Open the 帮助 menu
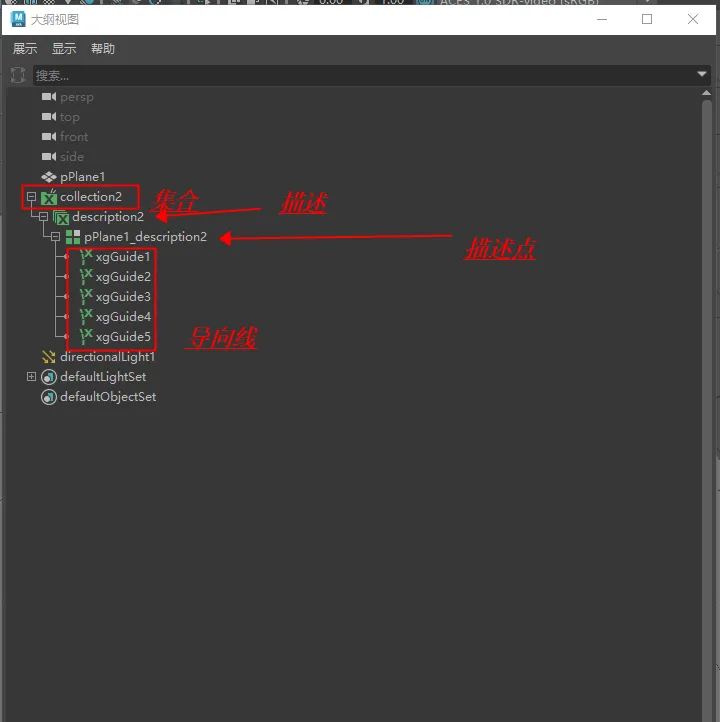Screen dimensions: 720x722 point(103,49)
